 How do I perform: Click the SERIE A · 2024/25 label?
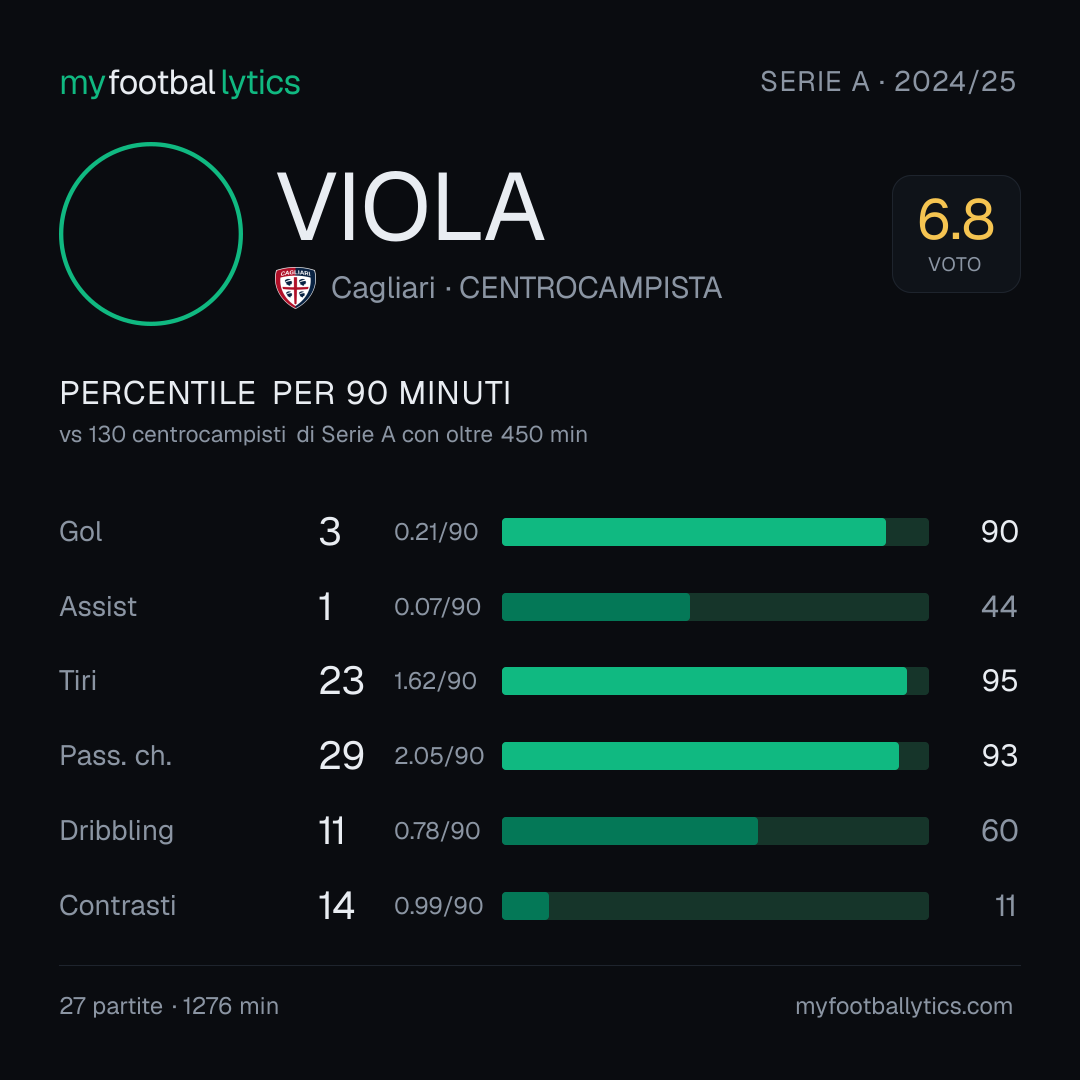(888, 81)
